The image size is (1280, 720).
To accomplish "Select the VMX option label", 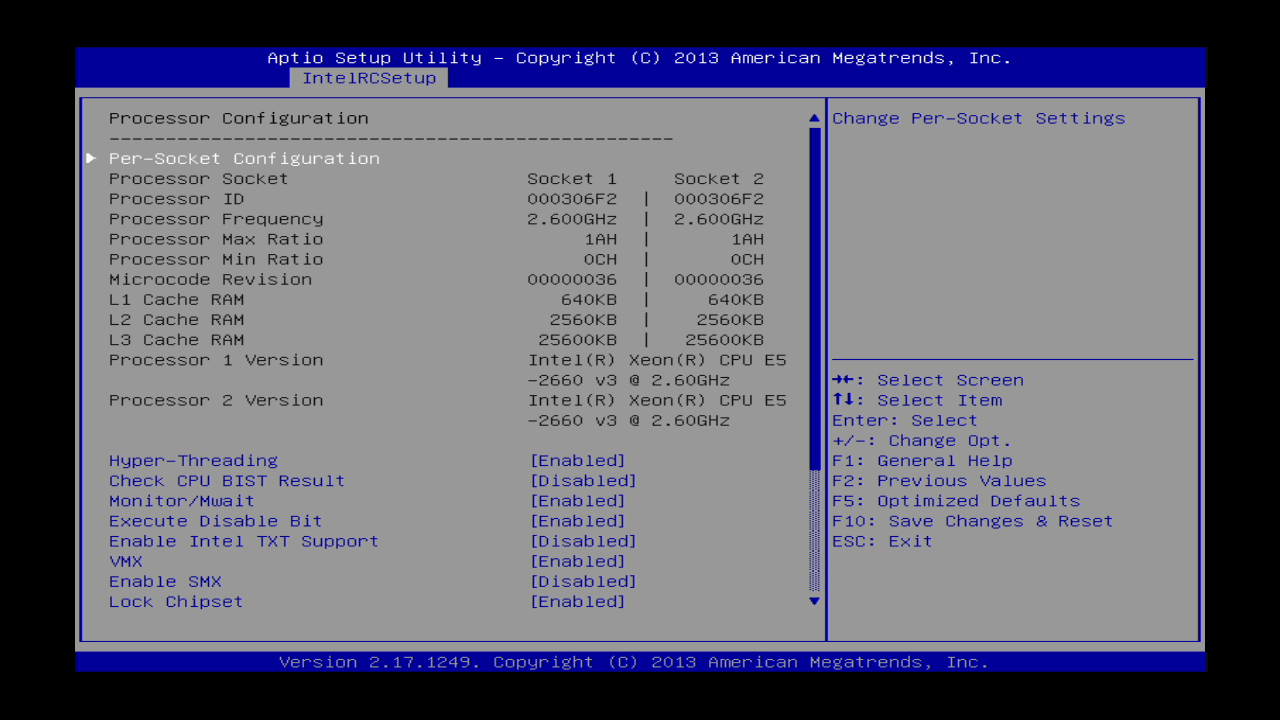I will click(x=126, y=561).
